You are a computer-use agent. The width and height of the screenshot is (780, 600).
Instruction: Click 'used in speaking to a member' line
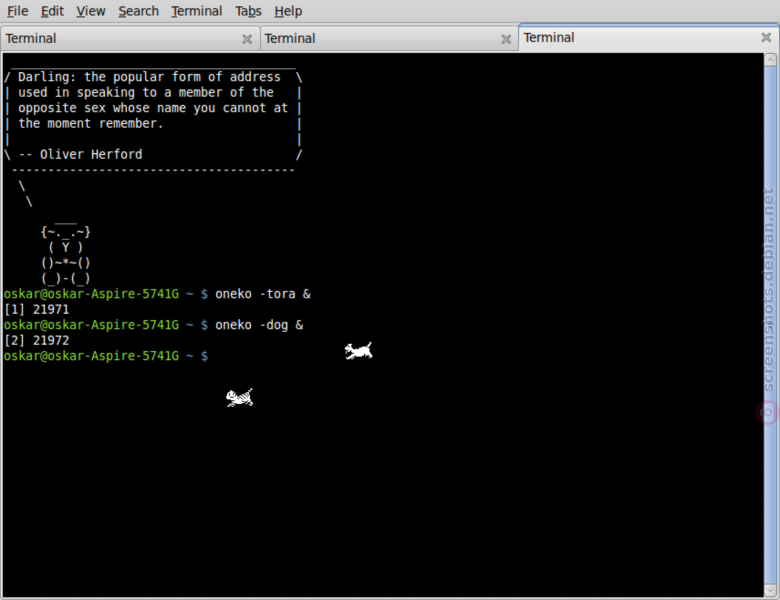coord(146,93)
